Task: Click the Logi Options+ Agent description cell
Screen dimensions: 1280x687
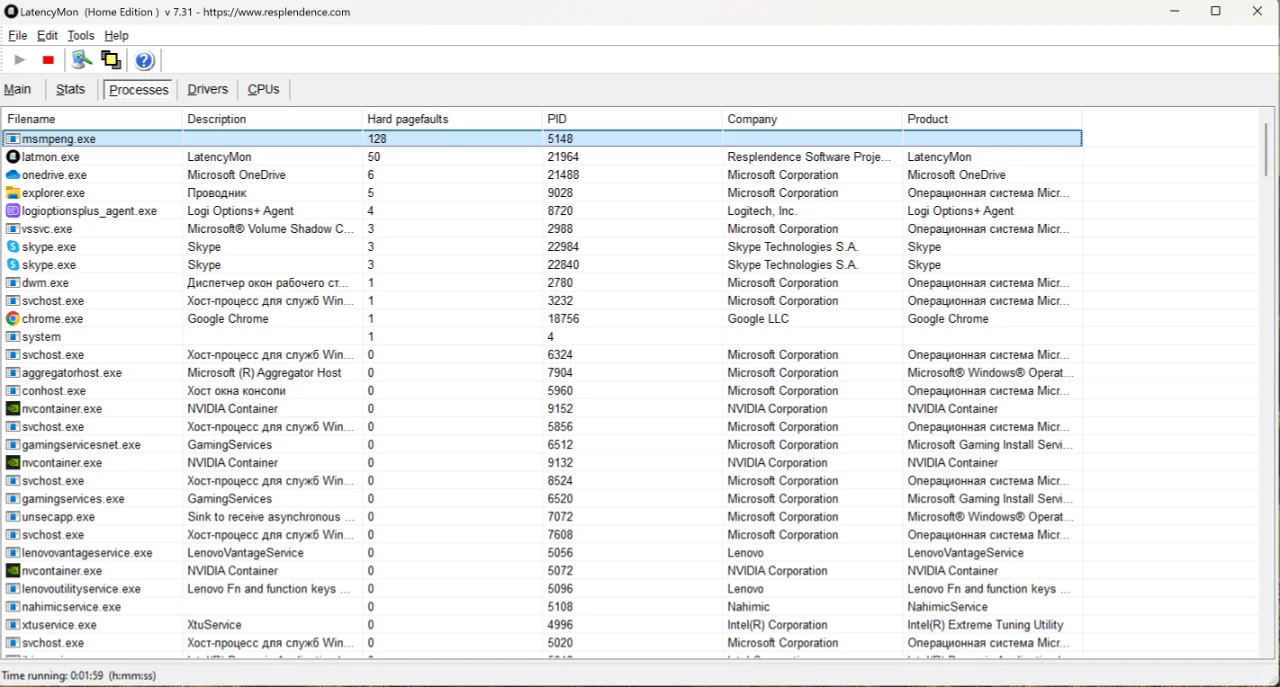Action: (x=241, y=211)
